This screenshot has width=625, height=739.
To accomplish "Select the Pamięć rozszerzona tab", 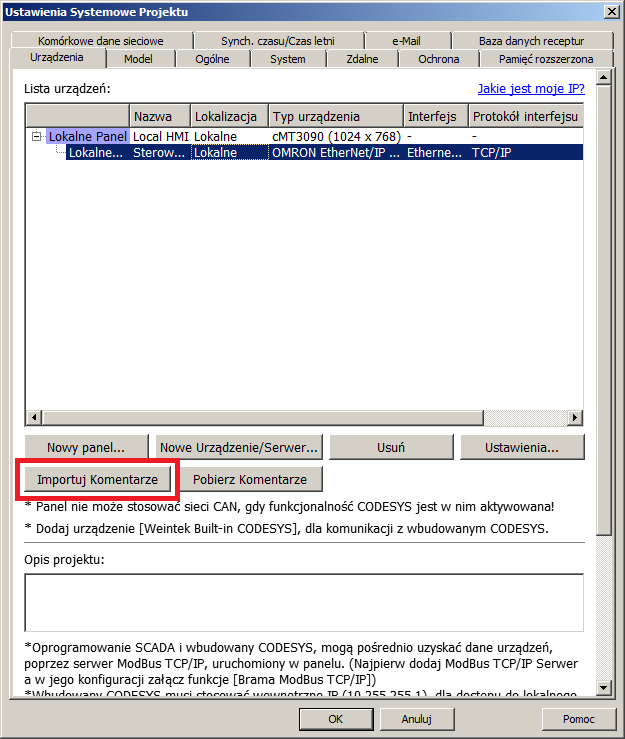I will tap(546, 59).
